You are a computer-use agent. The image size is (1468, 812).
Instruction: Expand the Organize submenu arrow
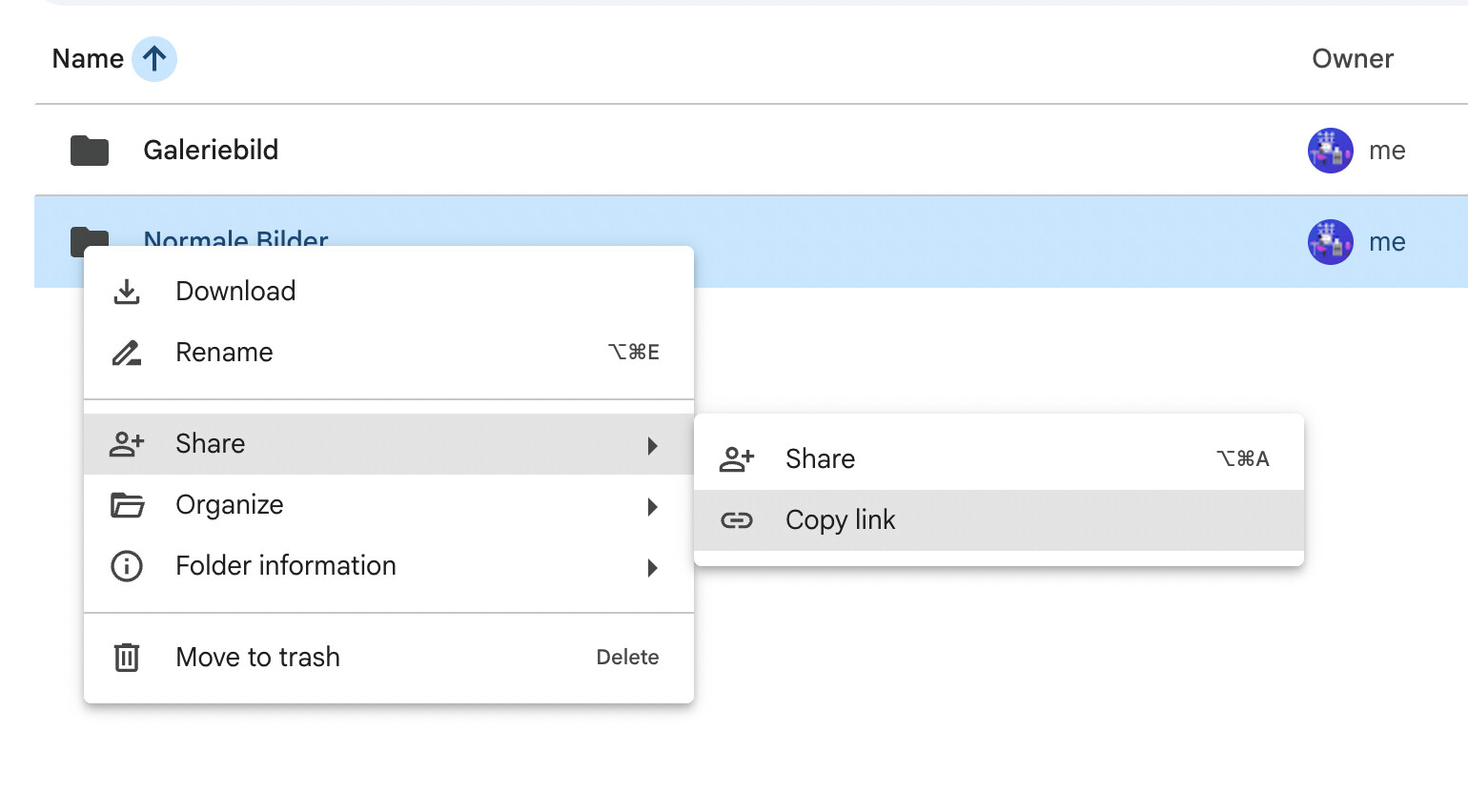pos(653,506)
